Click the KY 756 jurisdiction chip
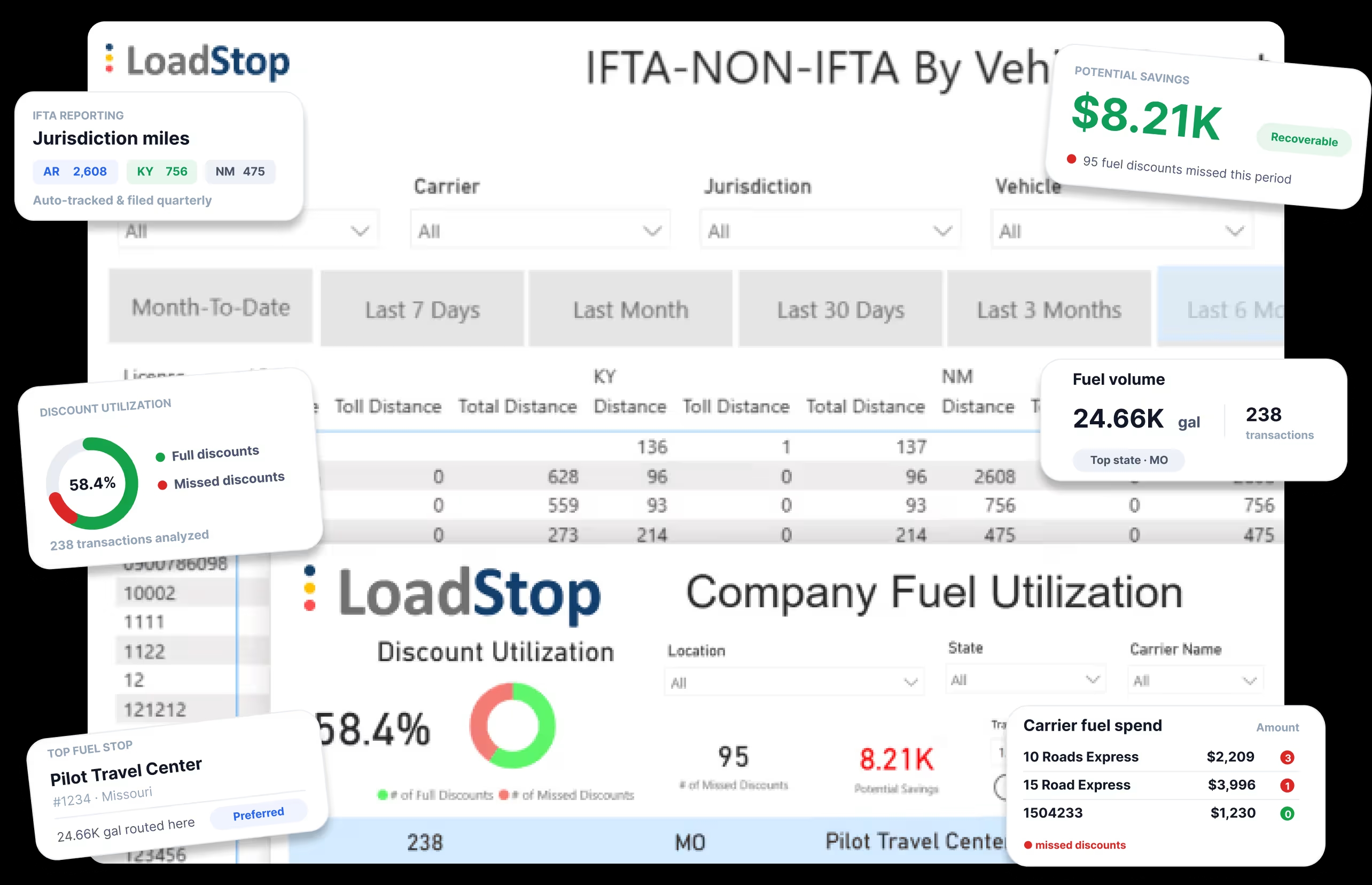Screen dimensions: 1372x885 click(162, 171)
